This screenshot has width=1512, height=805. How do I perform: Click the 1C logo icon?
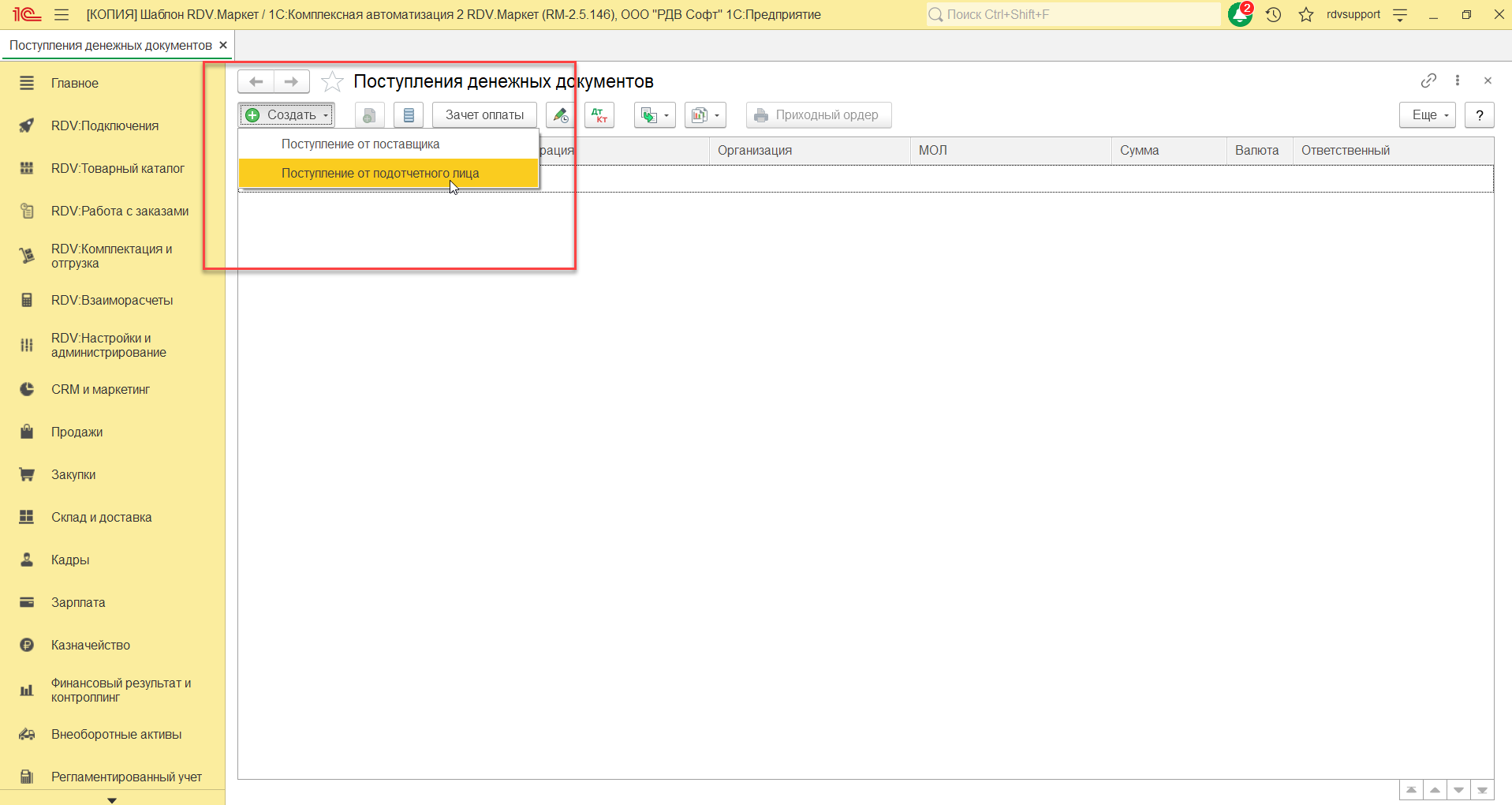[26, 15]
